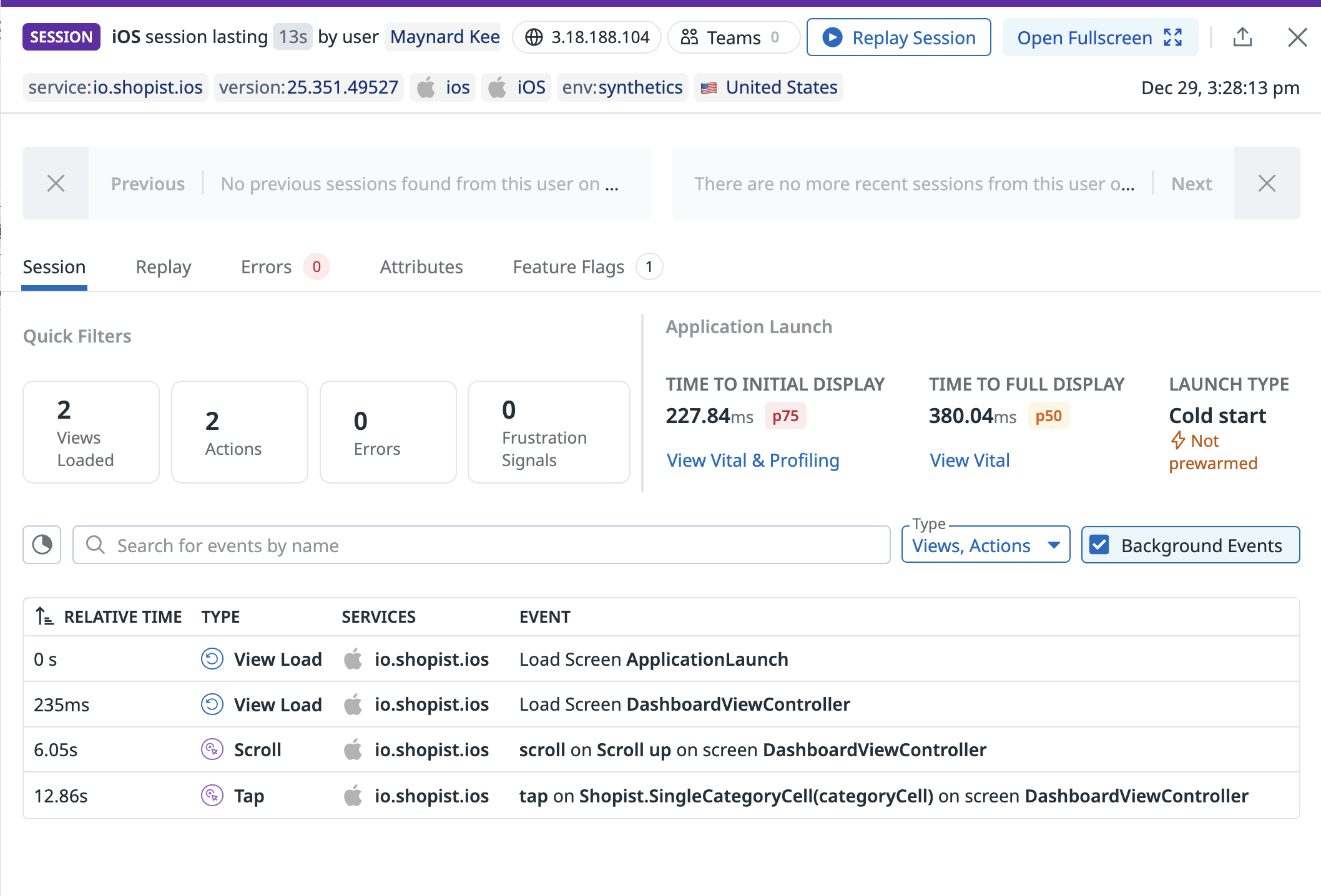Uncheck the Background Events checkbox

tap(1099, 545)
